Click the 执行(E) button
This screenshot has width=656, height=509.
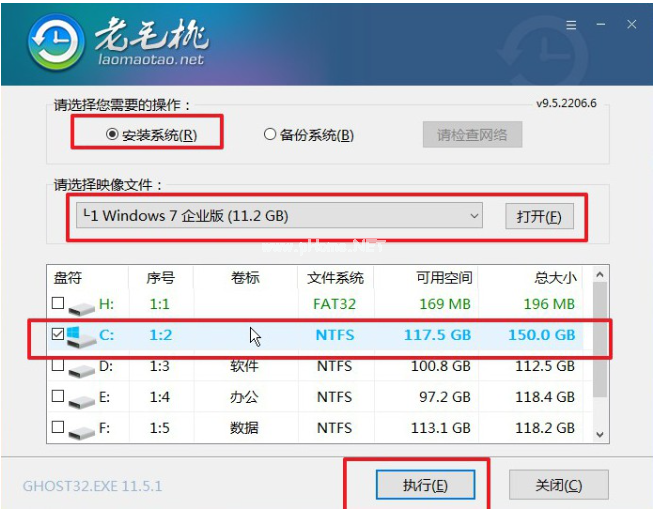pyautogui.click(x=425, y=486)
